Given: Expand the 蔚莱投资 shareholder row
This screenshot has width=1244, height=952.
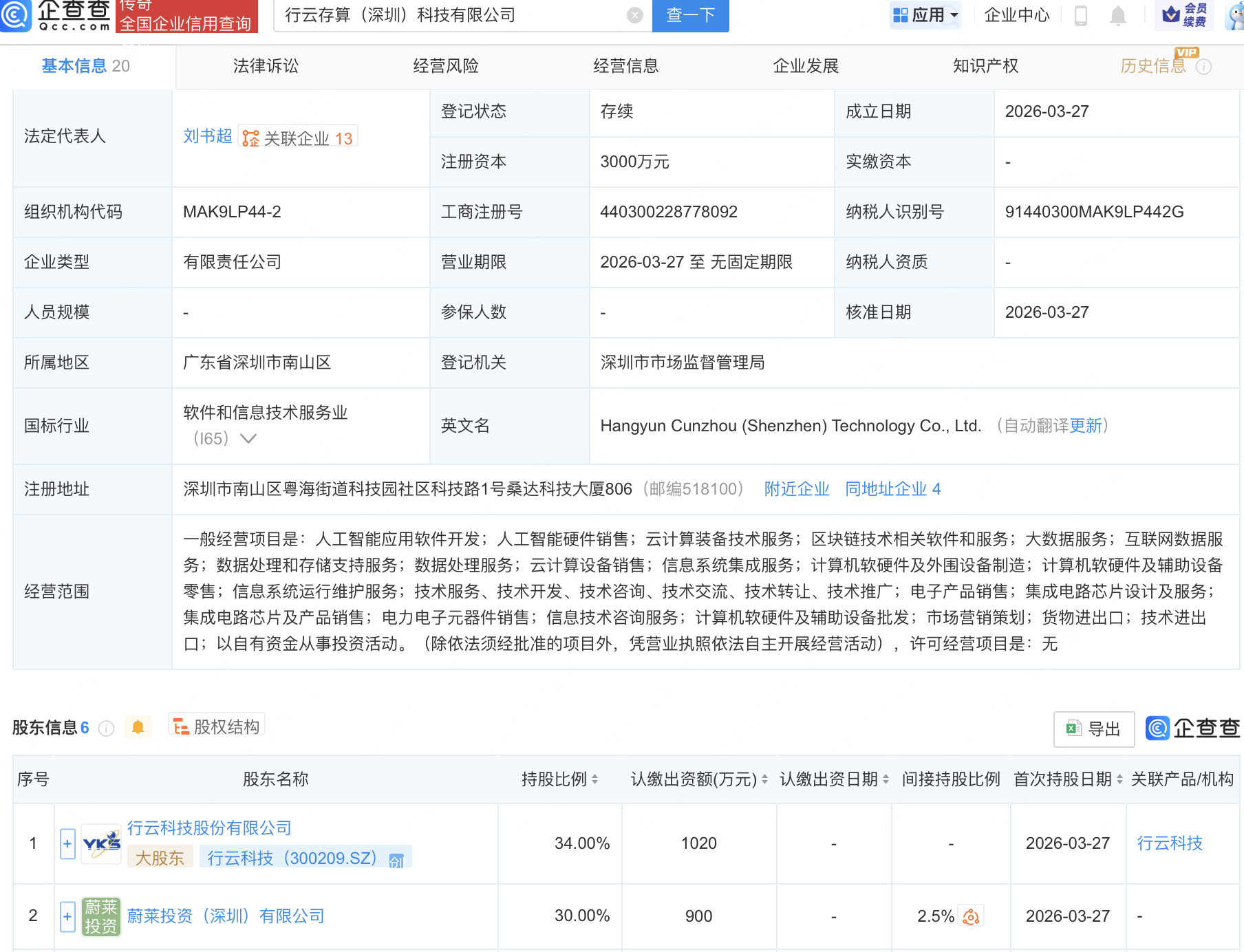Looking at the screenshot, I should coord(67,916).
